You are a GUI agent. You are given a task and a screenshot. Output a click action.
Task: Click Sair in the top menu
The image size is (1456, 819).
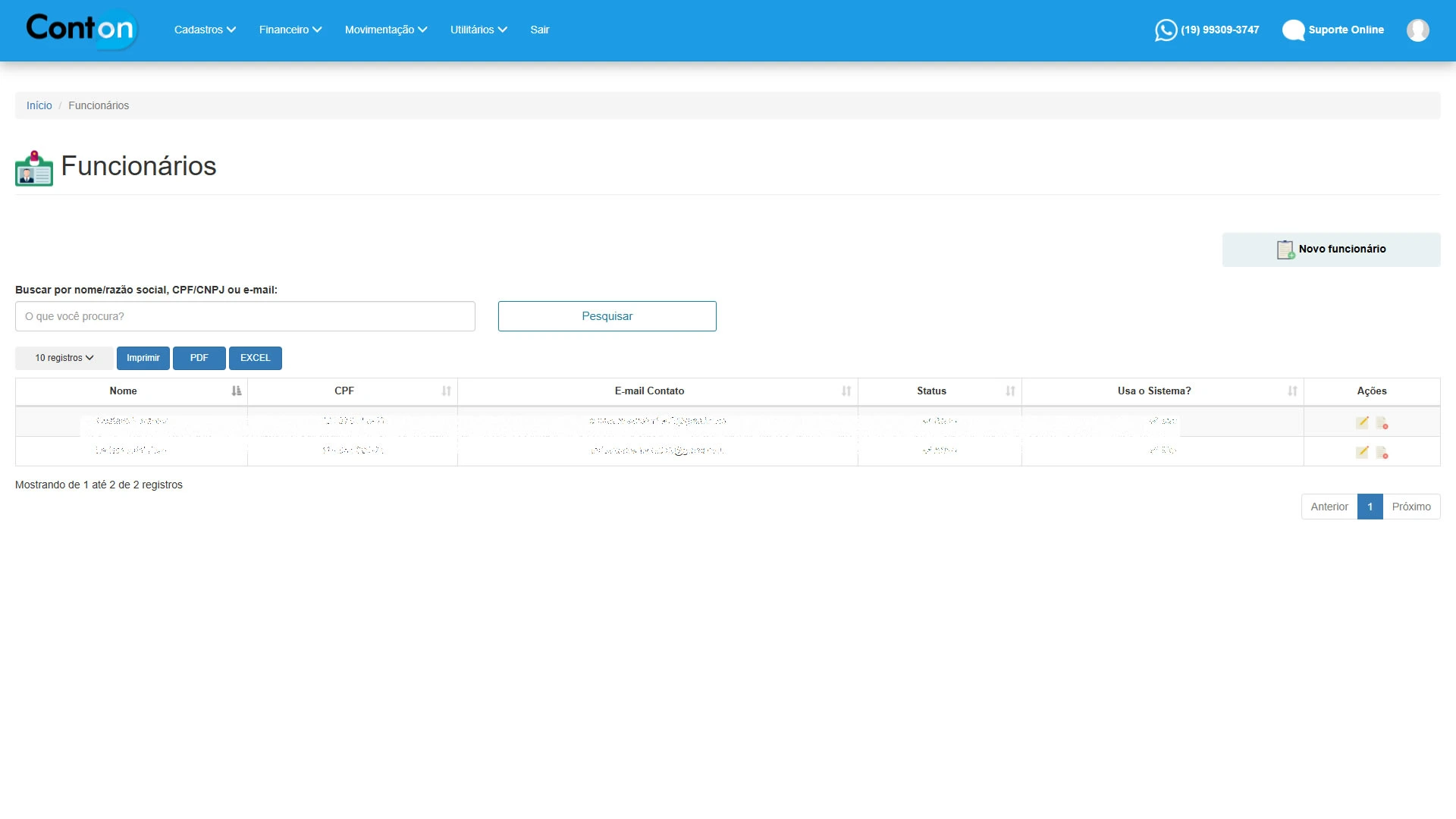click(539, 30)
